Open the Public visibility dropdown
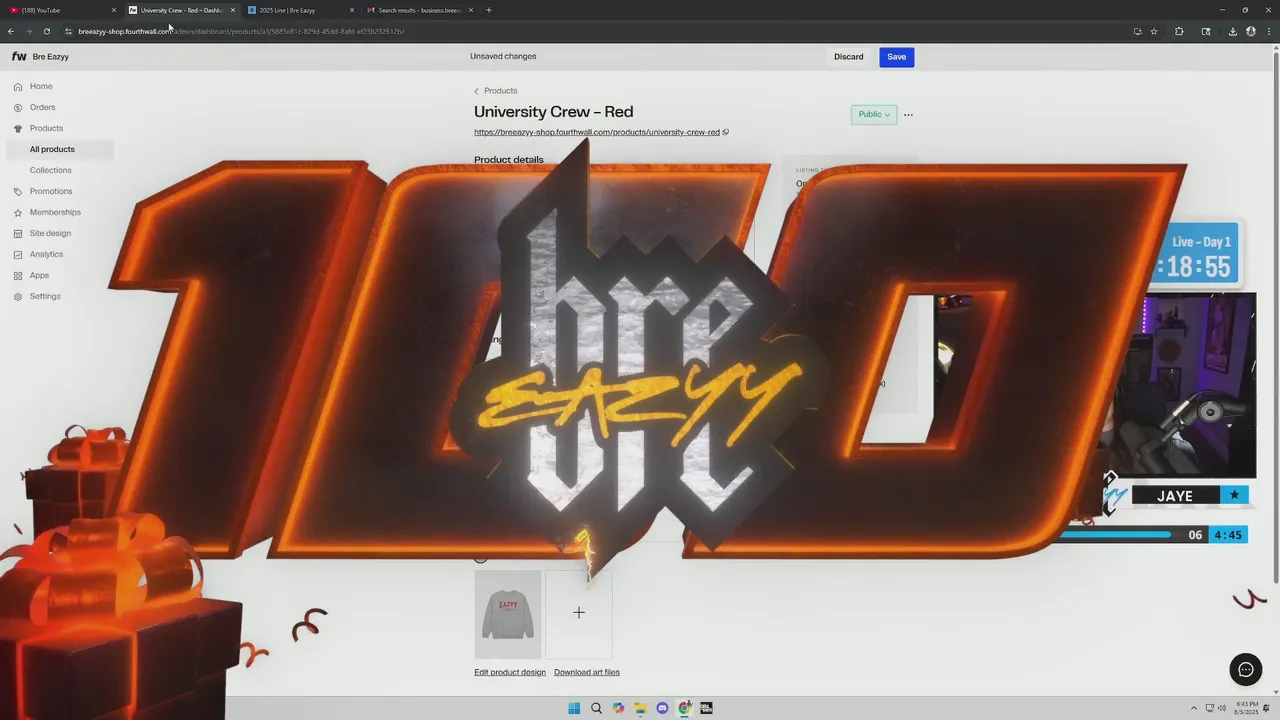This screenshot has height=720, width=1280. click(874, 115)
